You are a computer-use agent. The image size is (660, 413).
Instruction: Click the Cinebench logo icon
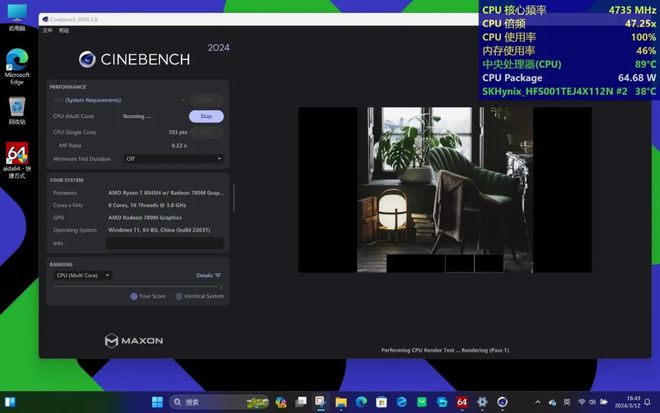pos(87,59)
